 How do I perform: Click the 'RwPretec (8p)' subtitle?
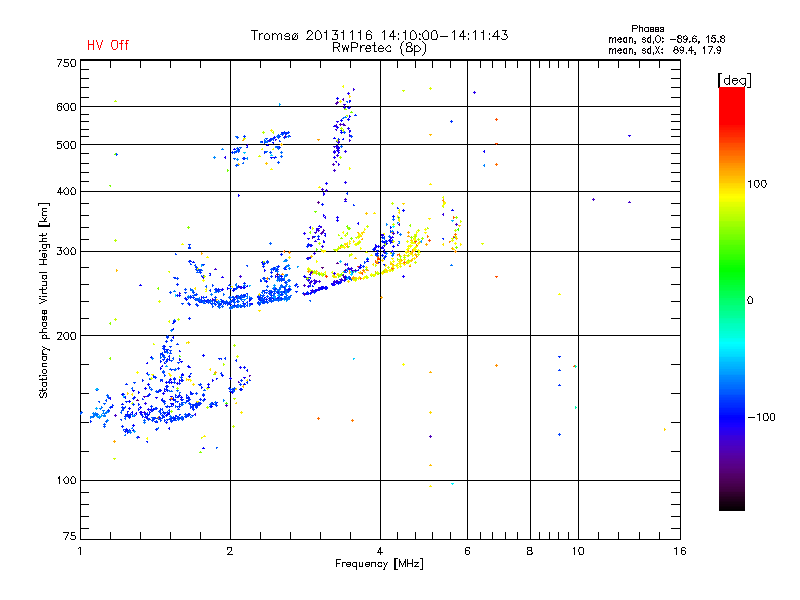point(379,48)
